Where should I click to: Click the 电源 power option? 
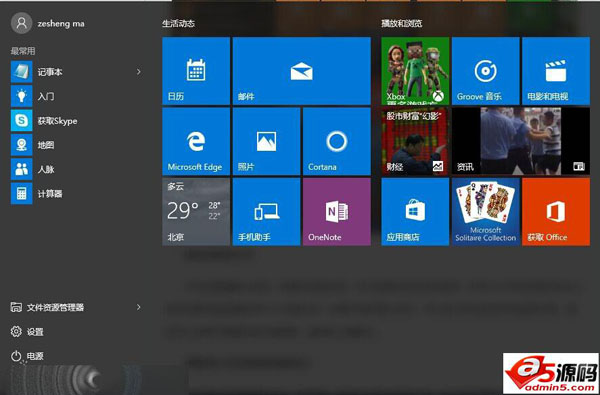pos(27,356)
